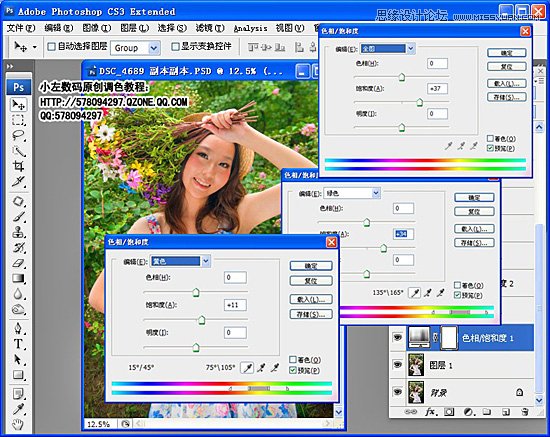Image resolution: width=550 pixels, height=437 pixels.
Task: Select the Rectangular Marquee tool
Action: (18, 120)
